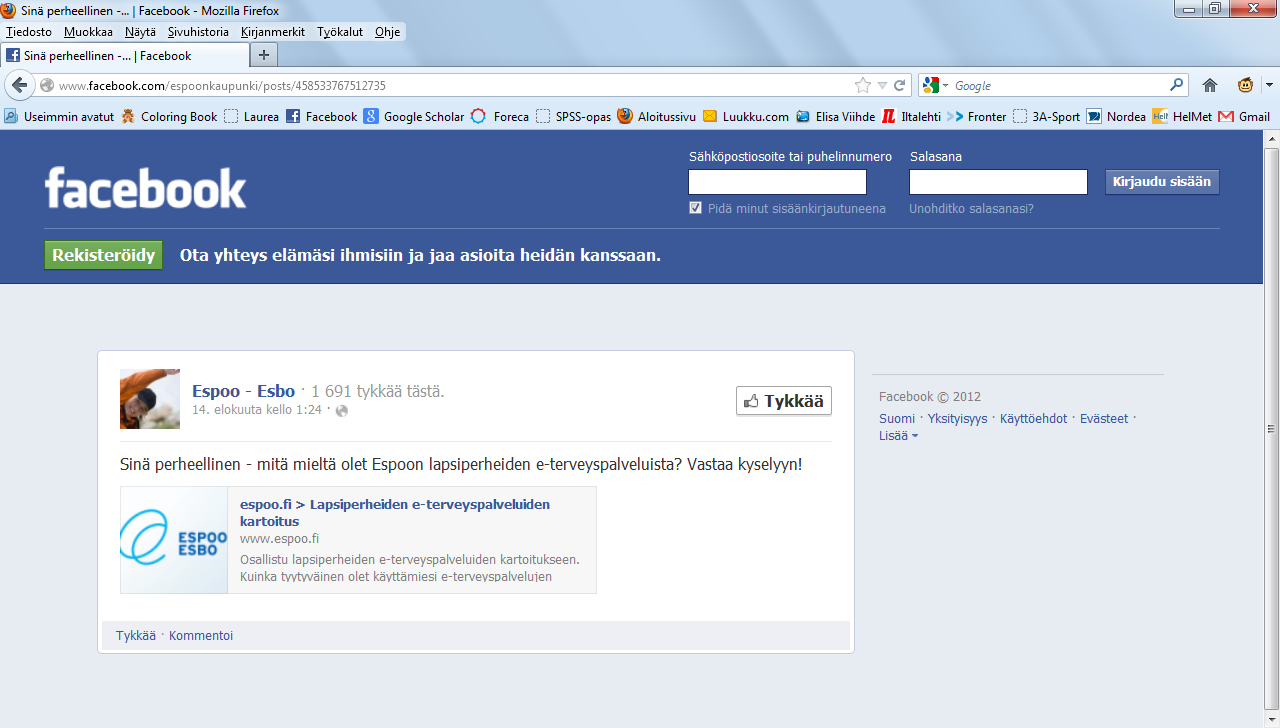Image resolution: width=1280 pixels, height=728 pixels.
Task: Open the Iltalehti bookmark
Action: pos(912,116)
